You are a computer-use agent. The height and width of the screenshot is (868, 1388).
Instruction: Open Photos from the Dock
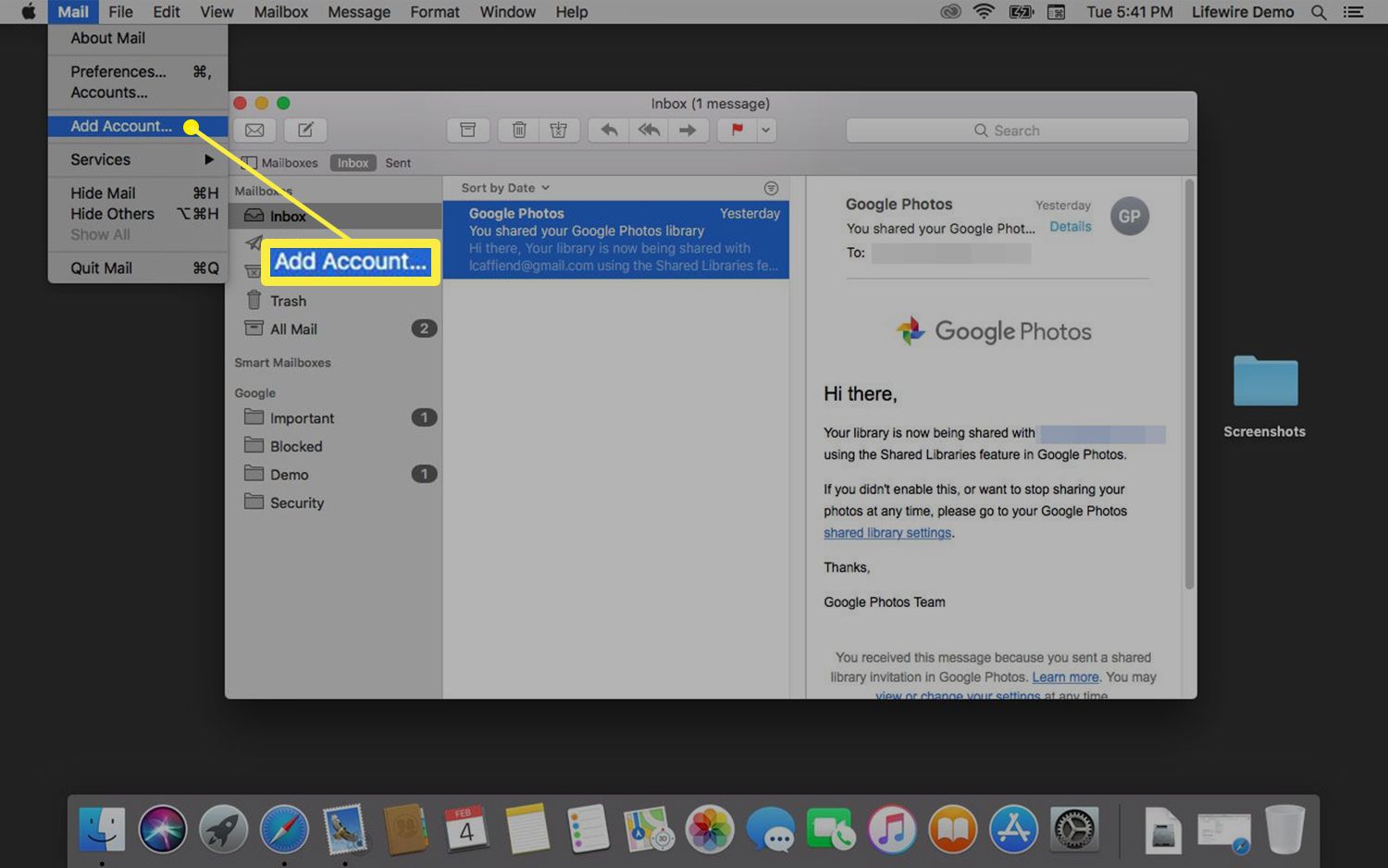(709, 828)
